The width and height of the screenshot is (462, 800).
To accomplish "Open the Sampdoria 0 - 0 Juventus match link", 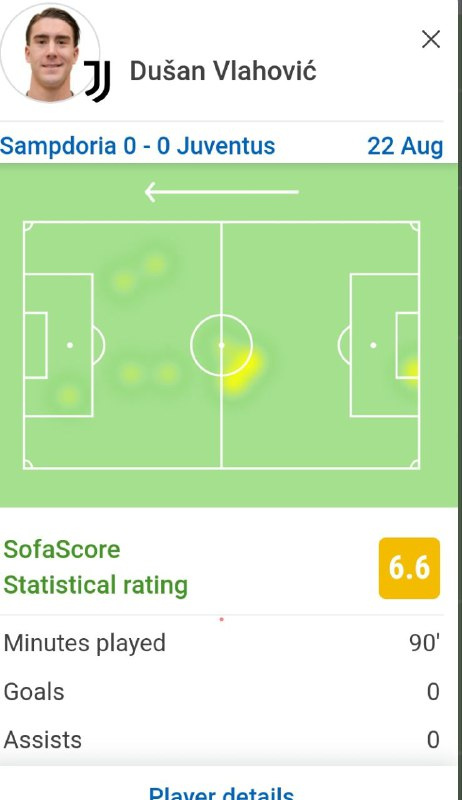I will click(x=138, y=146).
